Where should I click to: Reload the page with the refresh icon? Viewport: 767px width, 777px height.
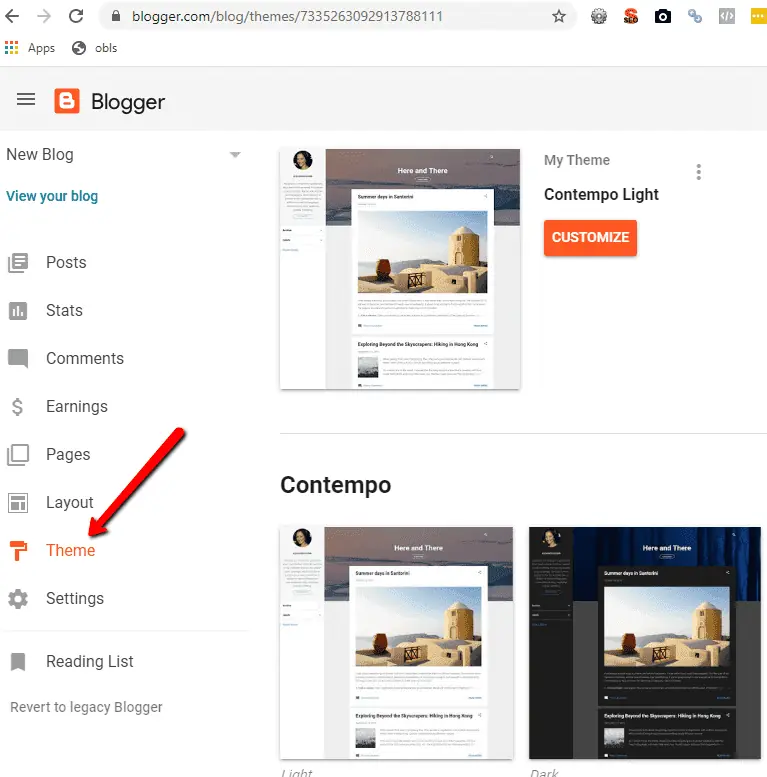[76, 16]
